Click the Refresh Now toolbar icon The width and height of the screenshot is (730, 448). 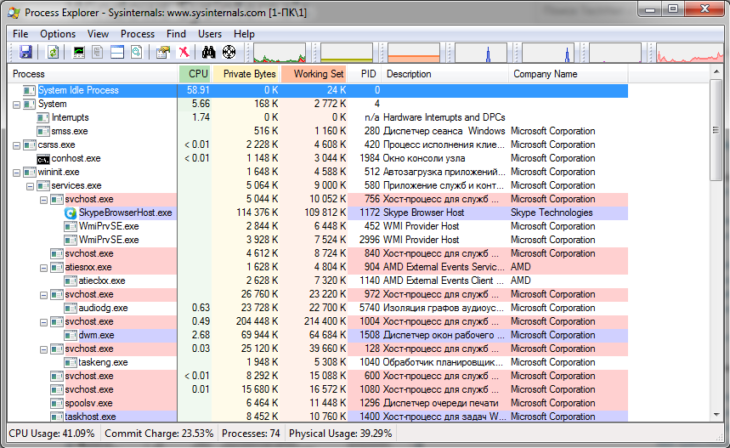point(53,52)
